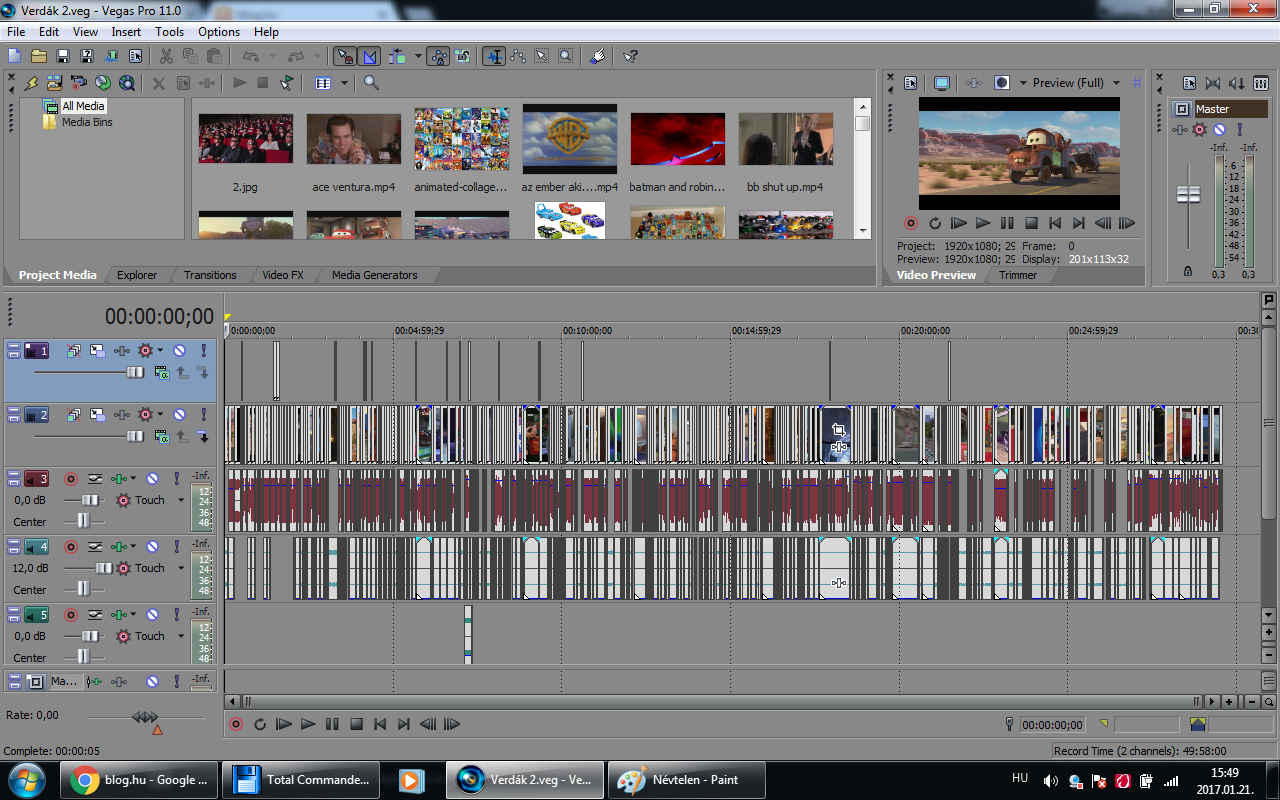Mute video track 1

coord(179,350)
